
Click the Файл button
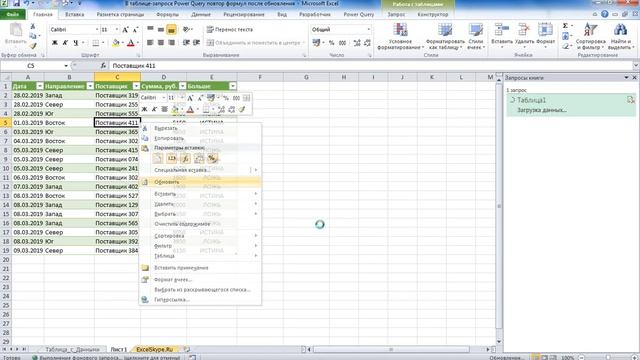(13, 14)
